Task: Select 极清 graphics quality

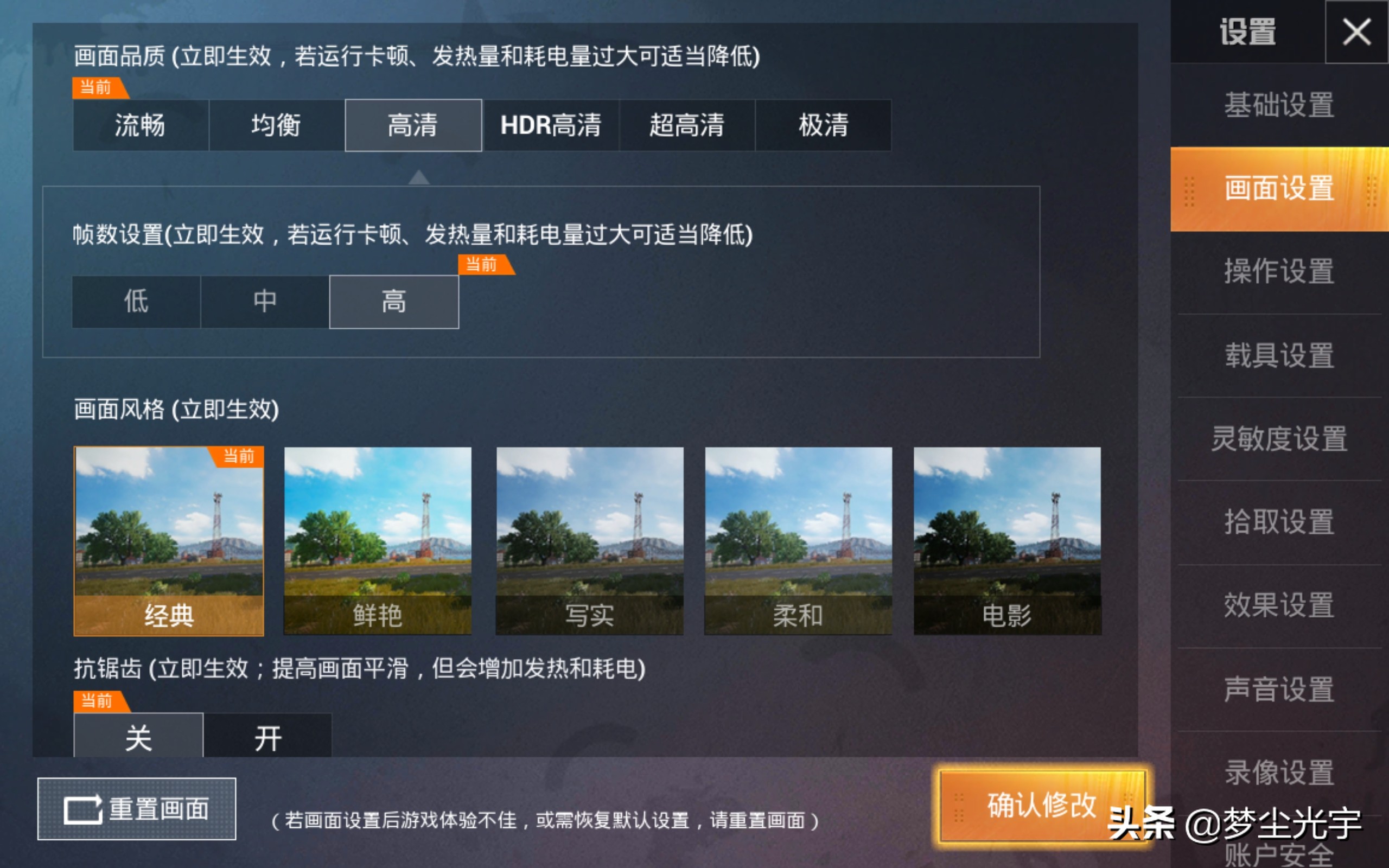Action: (824, 125)
